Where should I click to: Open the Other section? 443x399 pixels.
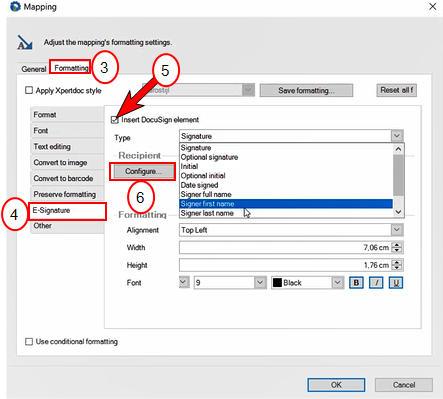pos(67,226)
